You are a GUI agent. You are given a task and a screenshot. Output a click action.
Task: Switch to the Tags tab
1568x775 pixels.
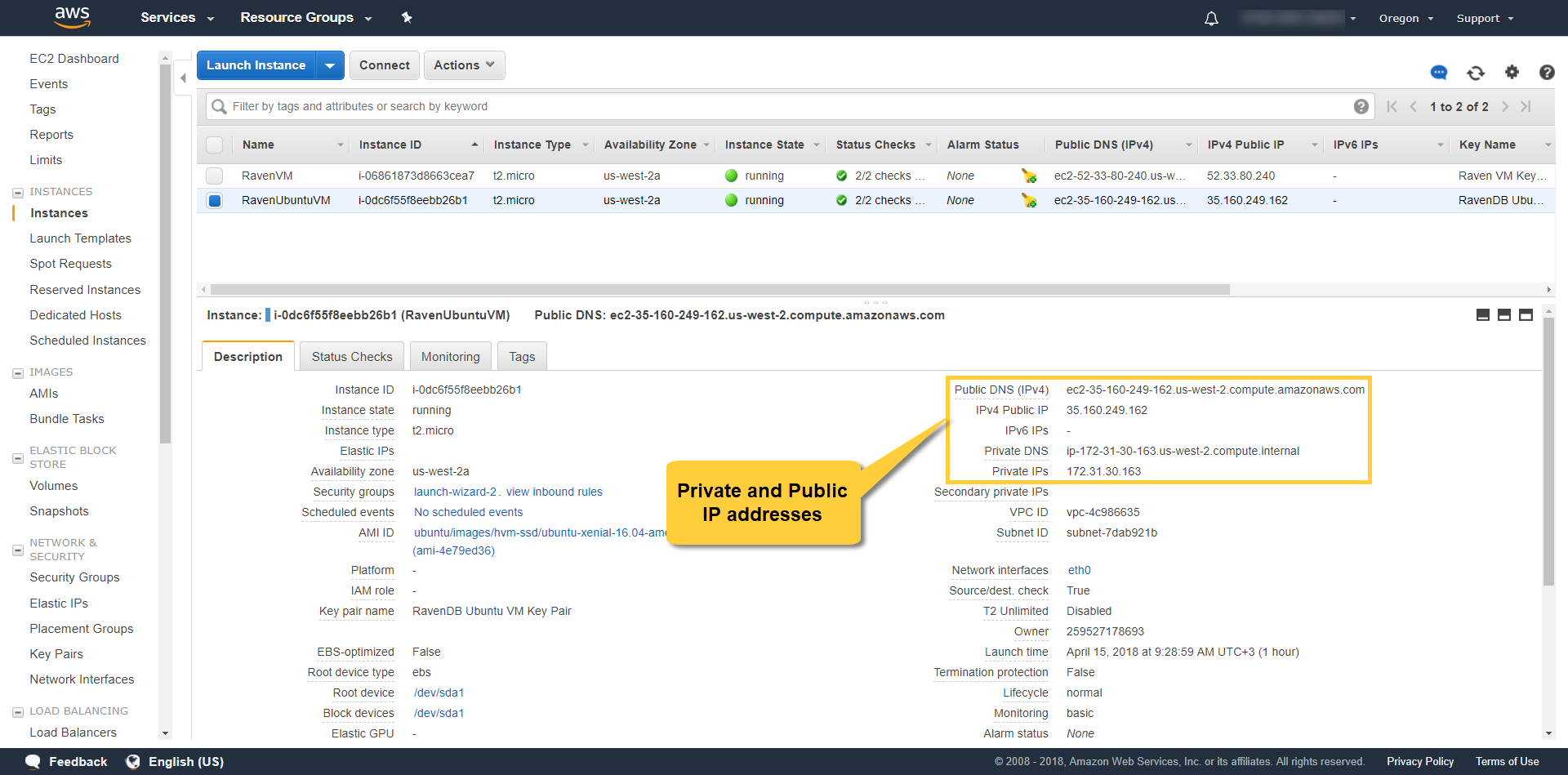point(522,357)
